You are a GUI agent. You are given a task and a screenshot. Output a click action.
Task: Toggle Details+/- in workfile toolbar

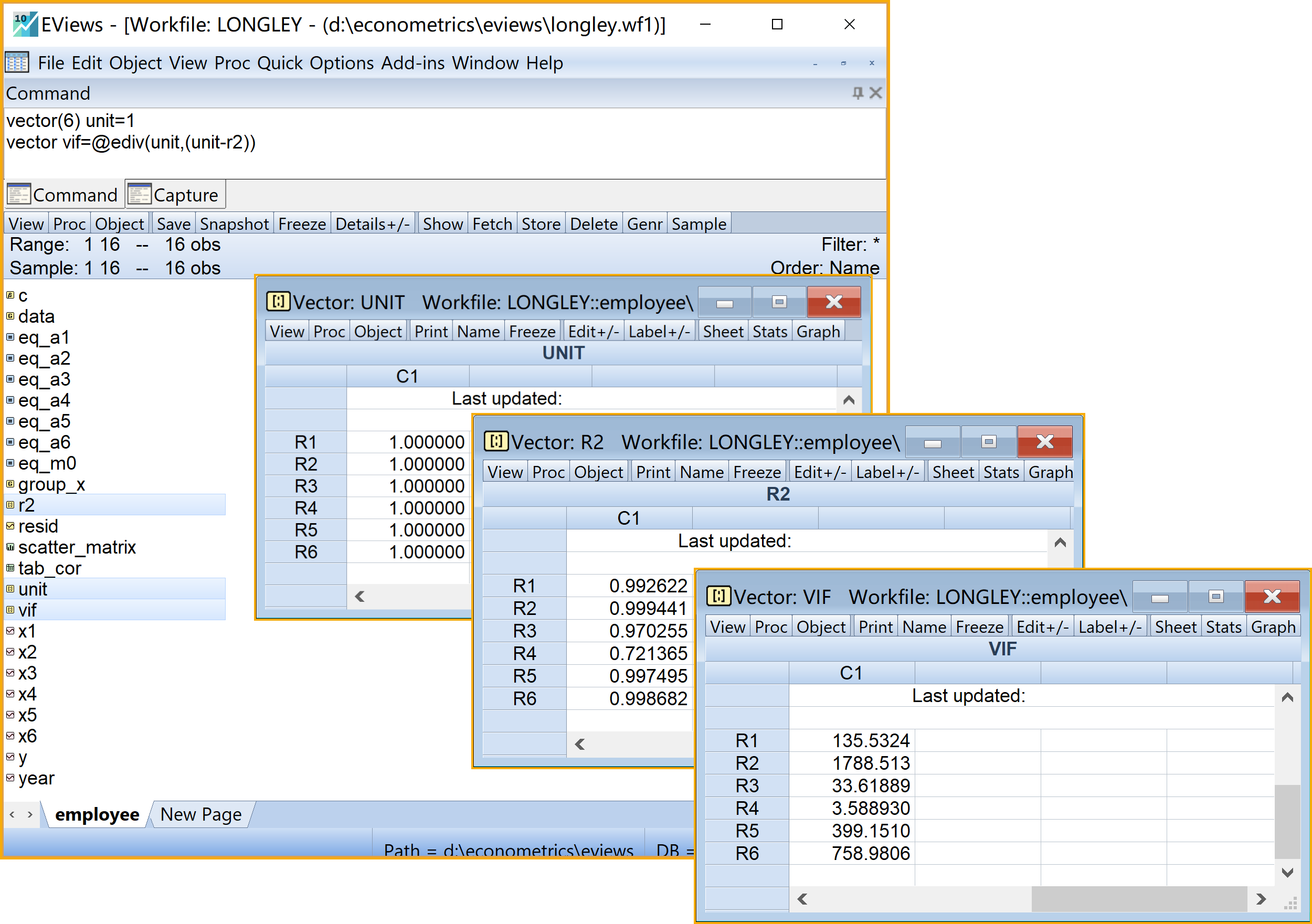(372, 224)
